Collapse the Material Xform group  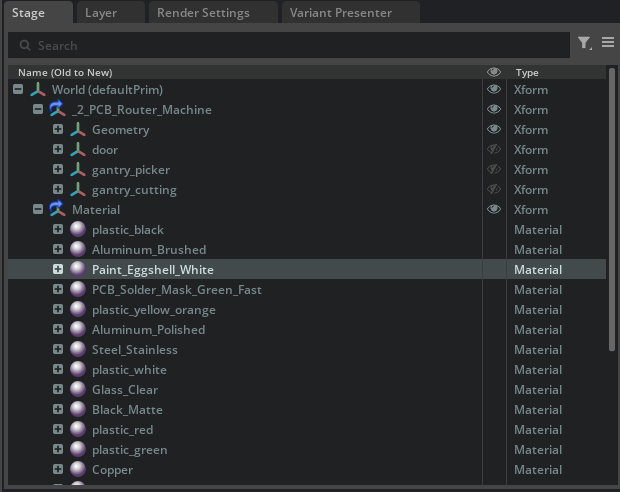(x=38, y=210)
